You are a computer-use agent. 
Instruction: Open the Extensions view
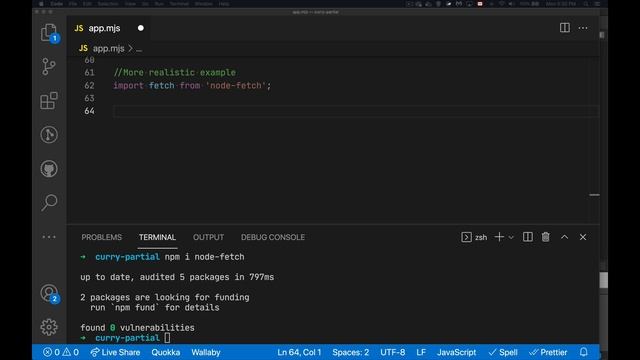pyautogui.click(x=49, y=100)
